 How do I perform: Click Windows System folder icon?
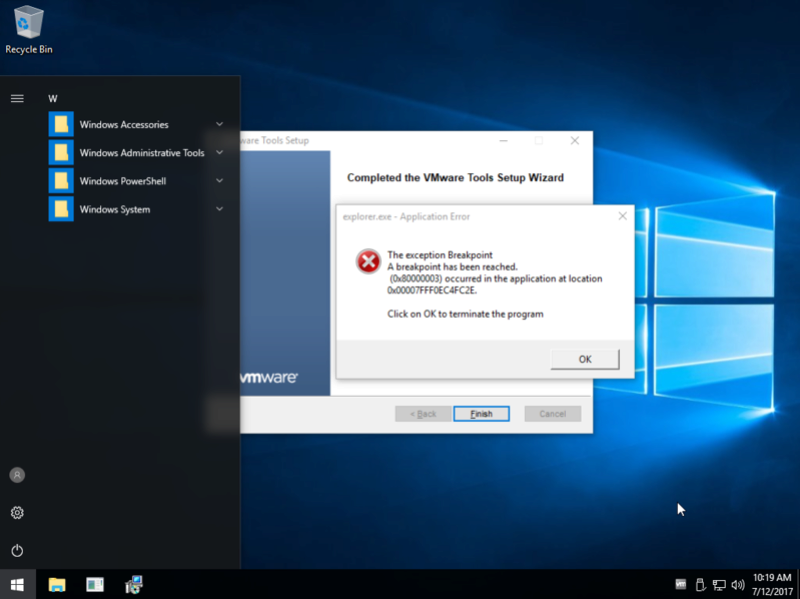[61, 209]
